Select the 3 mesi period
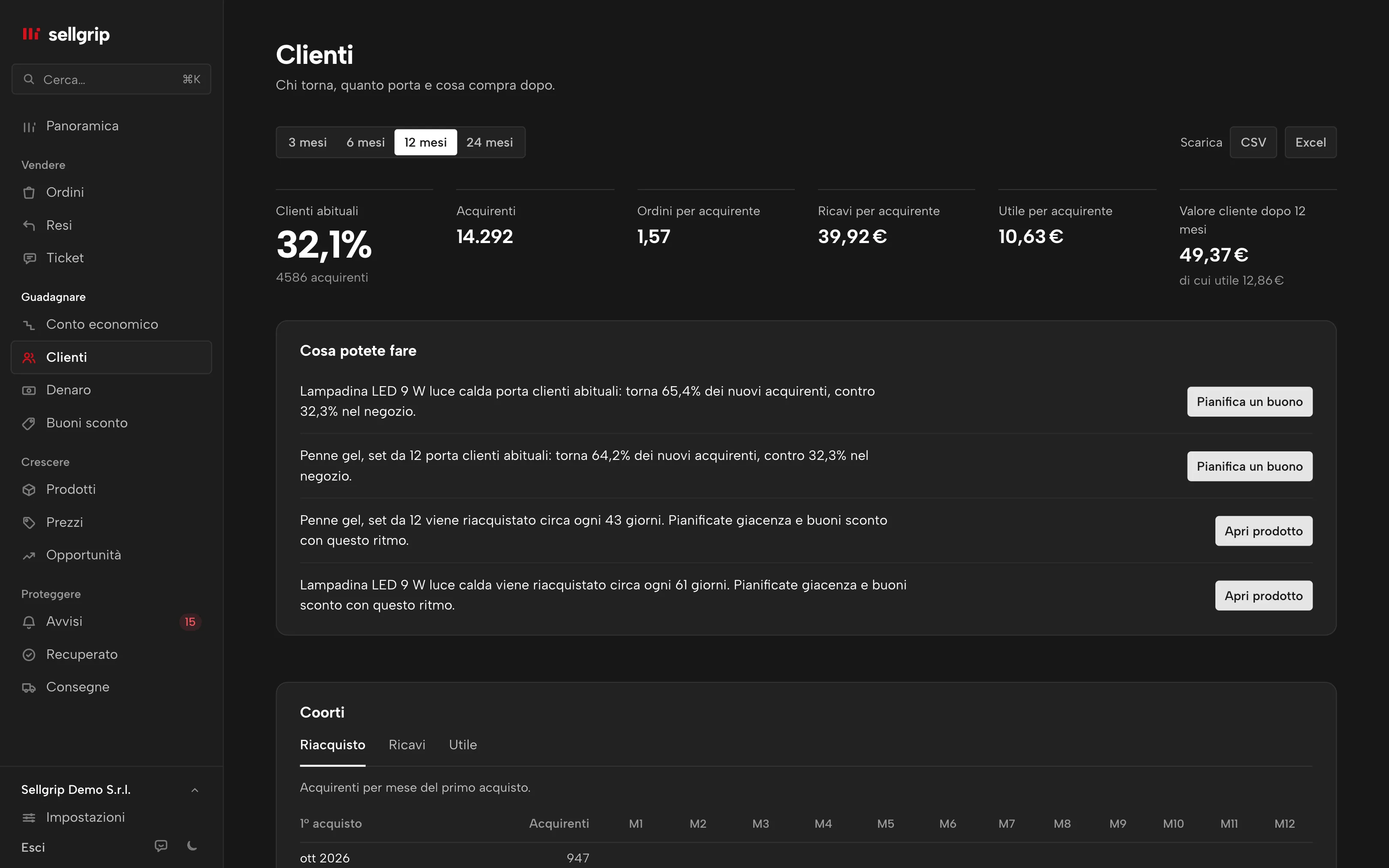This screenshot has height=868, width=1389. tap(308, 142)
